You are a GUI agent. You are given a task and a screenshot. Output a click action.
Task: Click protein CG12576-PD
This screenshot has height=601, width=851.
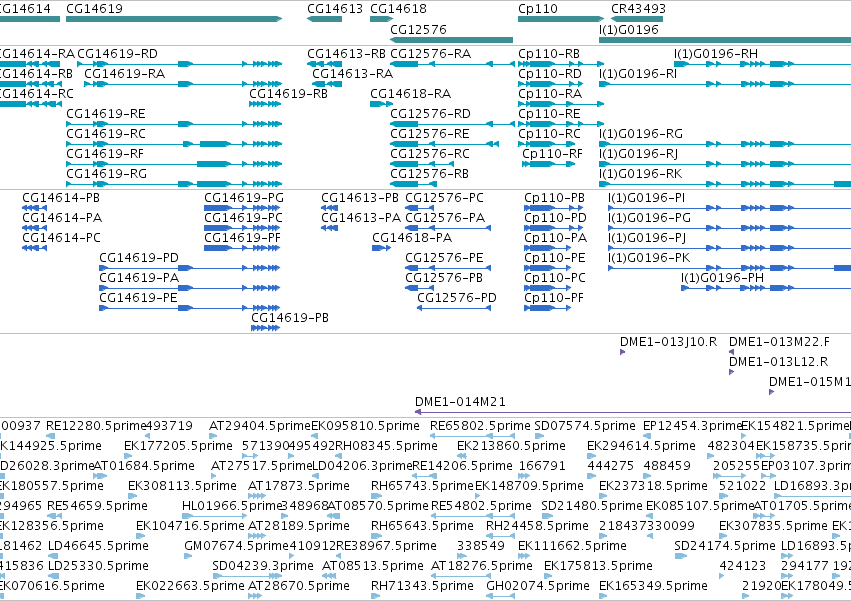(x=457, y=298)
